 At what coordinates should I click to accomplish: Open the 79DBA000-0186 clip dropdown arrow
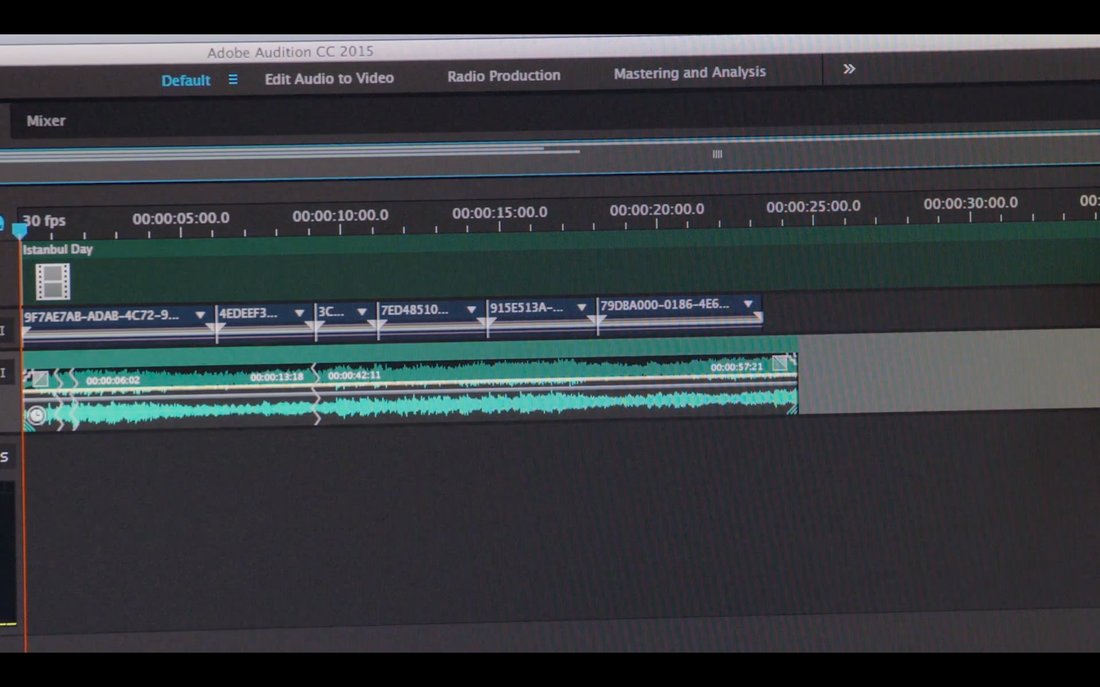[x=749, y=304]
